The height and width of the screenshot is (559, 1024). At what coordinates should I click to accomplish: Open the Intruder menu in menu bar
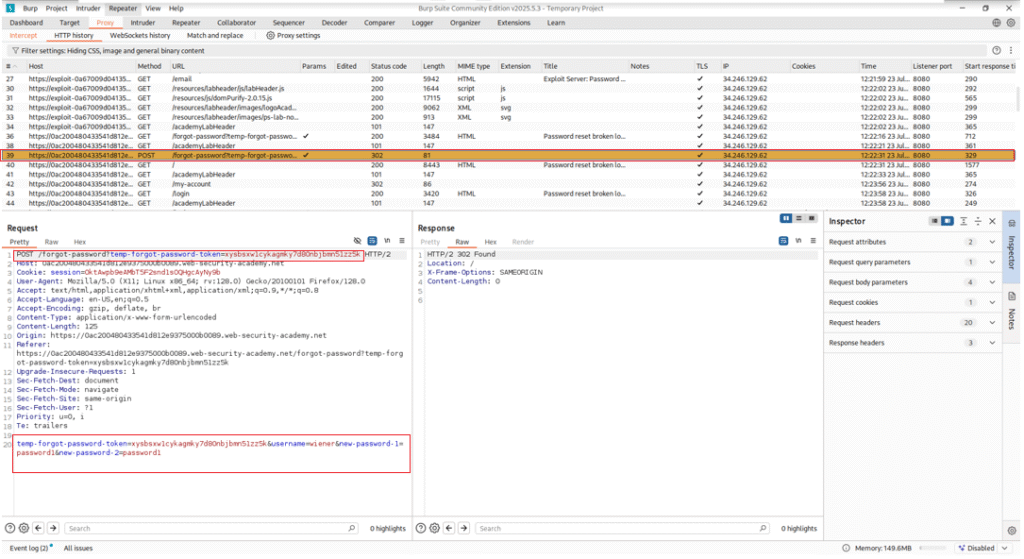(88, 8)
